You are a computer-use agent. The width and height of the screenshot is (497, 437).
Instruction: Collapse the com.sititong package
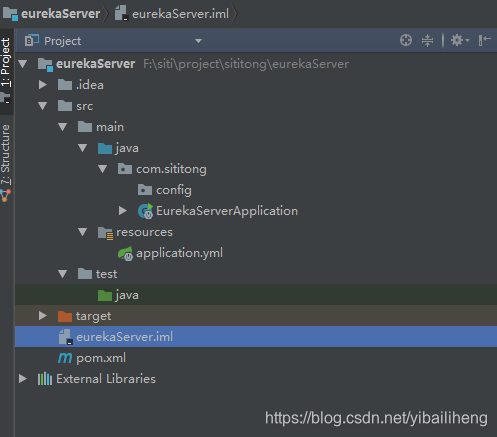pos(103,169)
